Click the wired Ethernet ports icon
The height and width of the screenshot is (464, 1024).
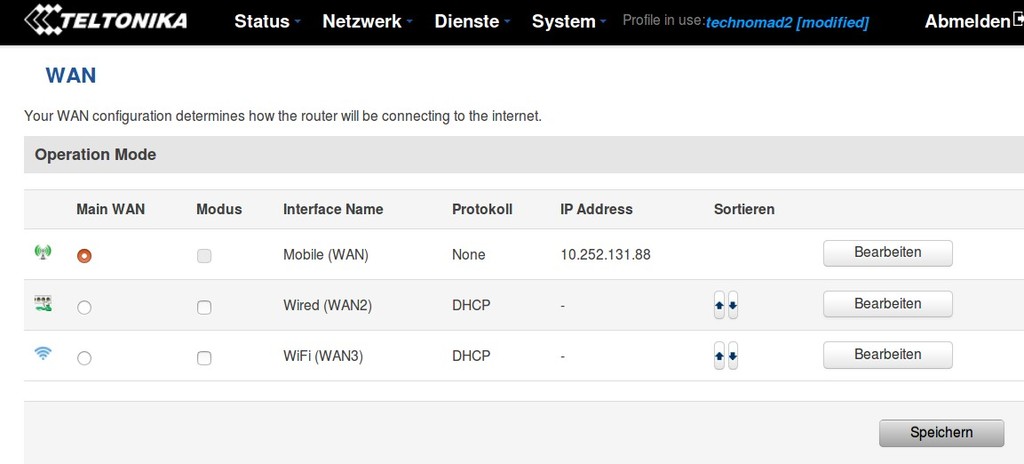click(x=43, y=303)
